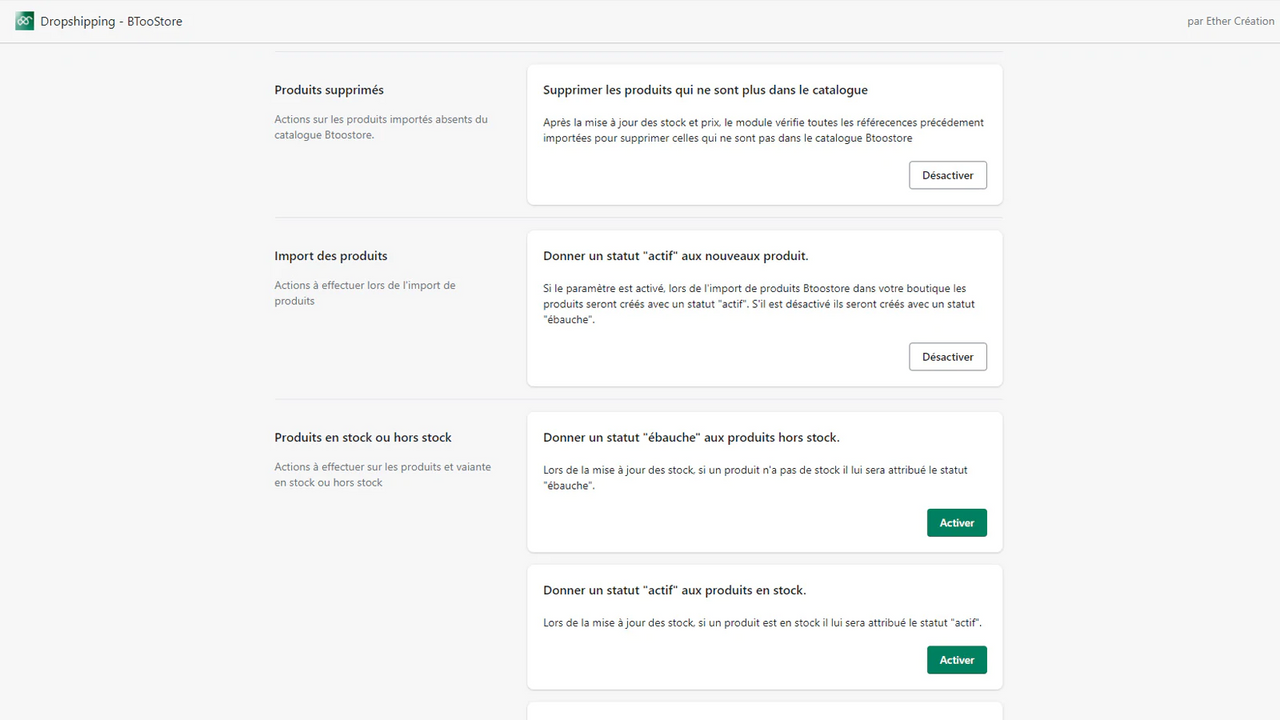This screenshot has width=1280, height=720.
Task: Select the "Import des produits" section heading
Action: pos(331,255)
